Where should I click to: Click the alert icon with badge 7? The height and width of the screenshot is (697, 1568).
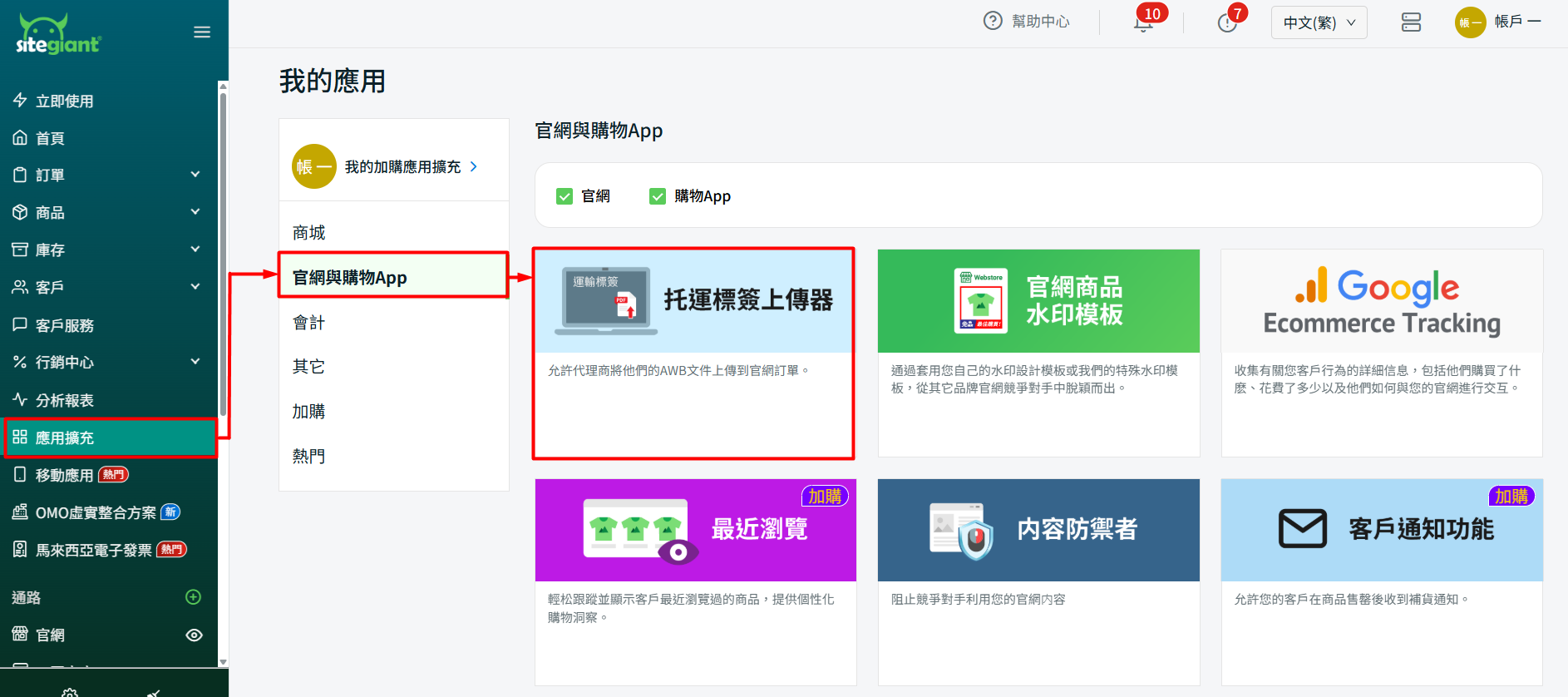click(1226, 22)
